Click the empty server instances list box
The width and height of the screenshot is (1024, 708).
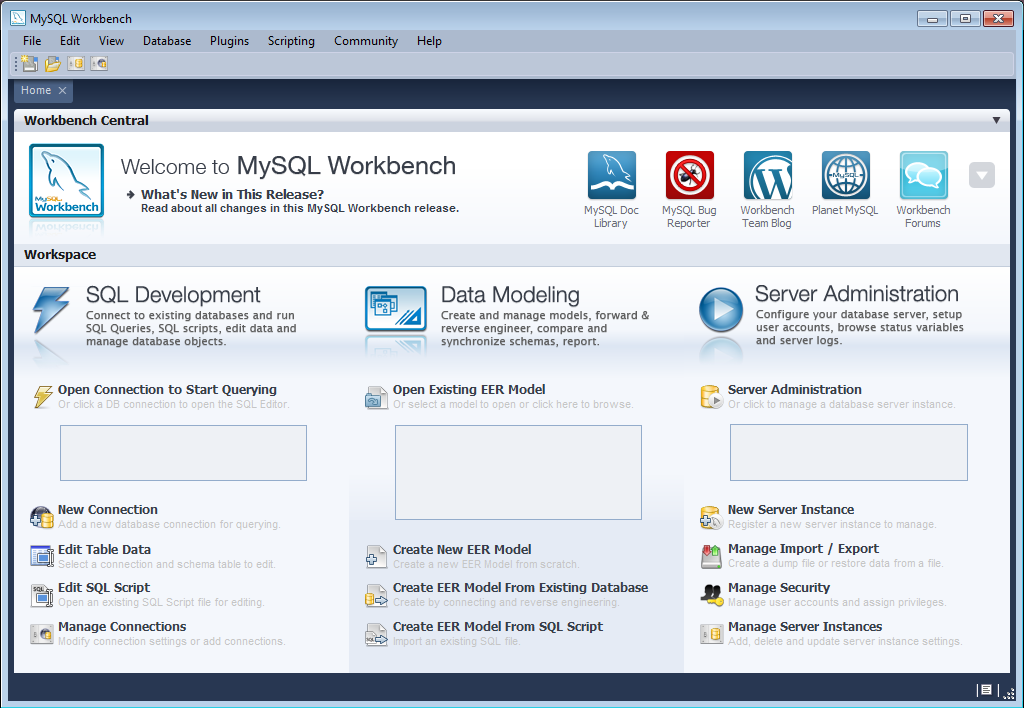pyautogui.click(x=849, y=453)
